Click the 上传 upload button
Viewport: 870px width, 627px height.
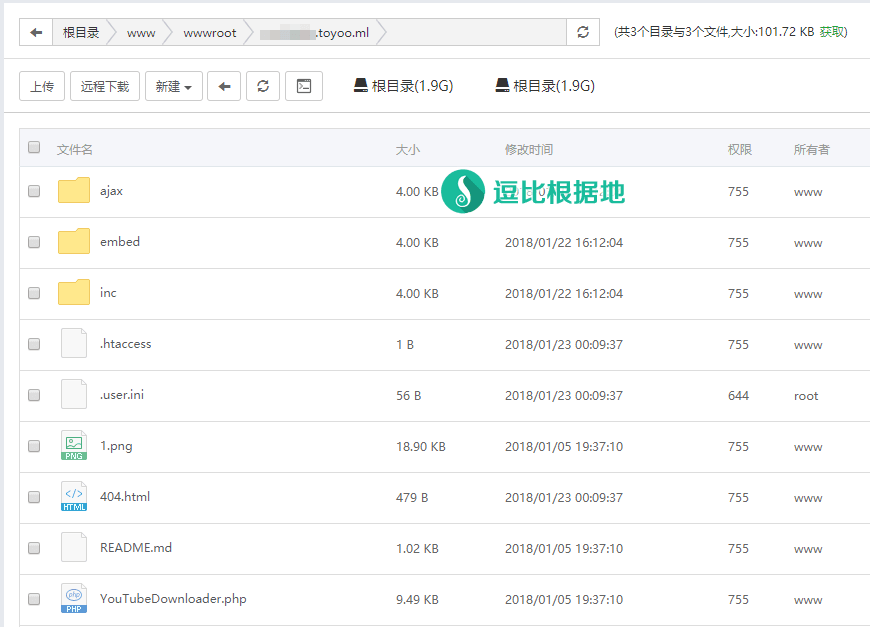pyautogui.click(x=42, y=87)
